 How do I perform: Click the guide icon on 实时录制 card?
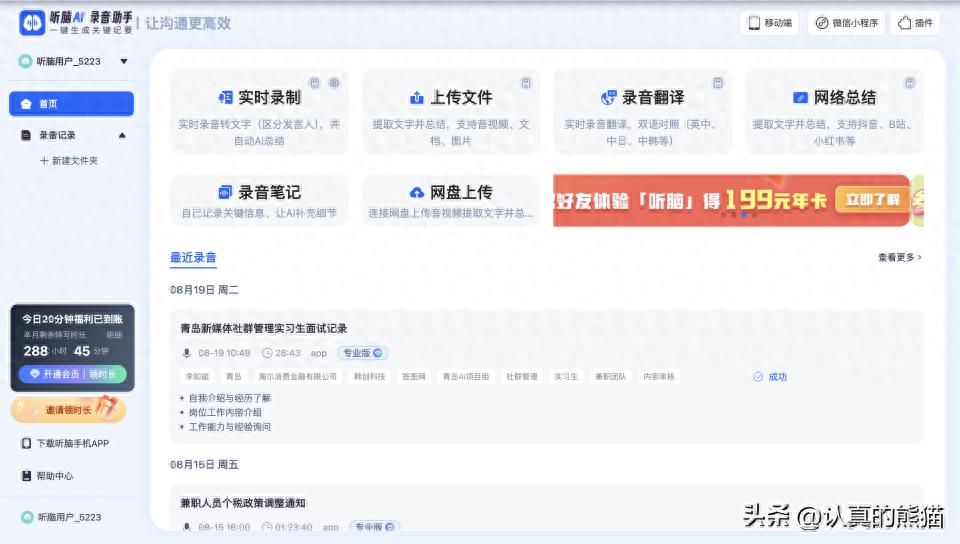(315, 83)
